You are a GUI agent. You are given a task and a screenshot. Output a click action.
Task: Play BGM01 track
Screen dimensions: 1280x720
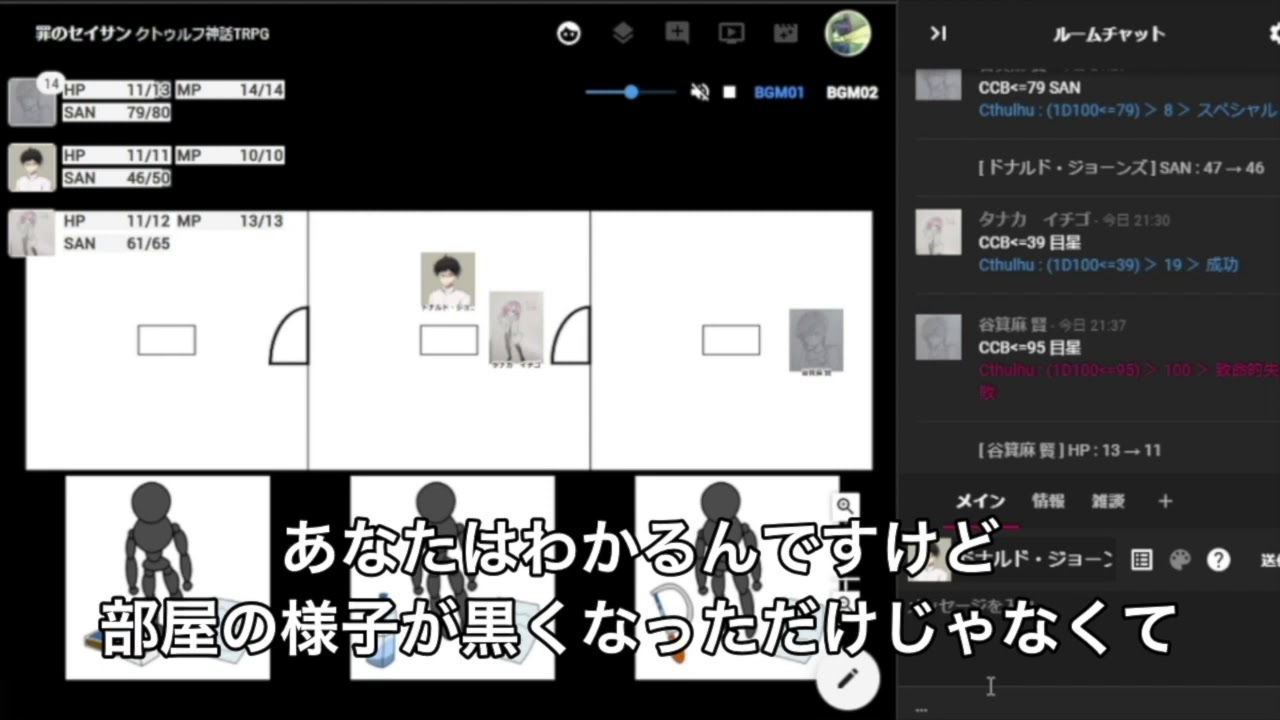[x=779, y=92]
